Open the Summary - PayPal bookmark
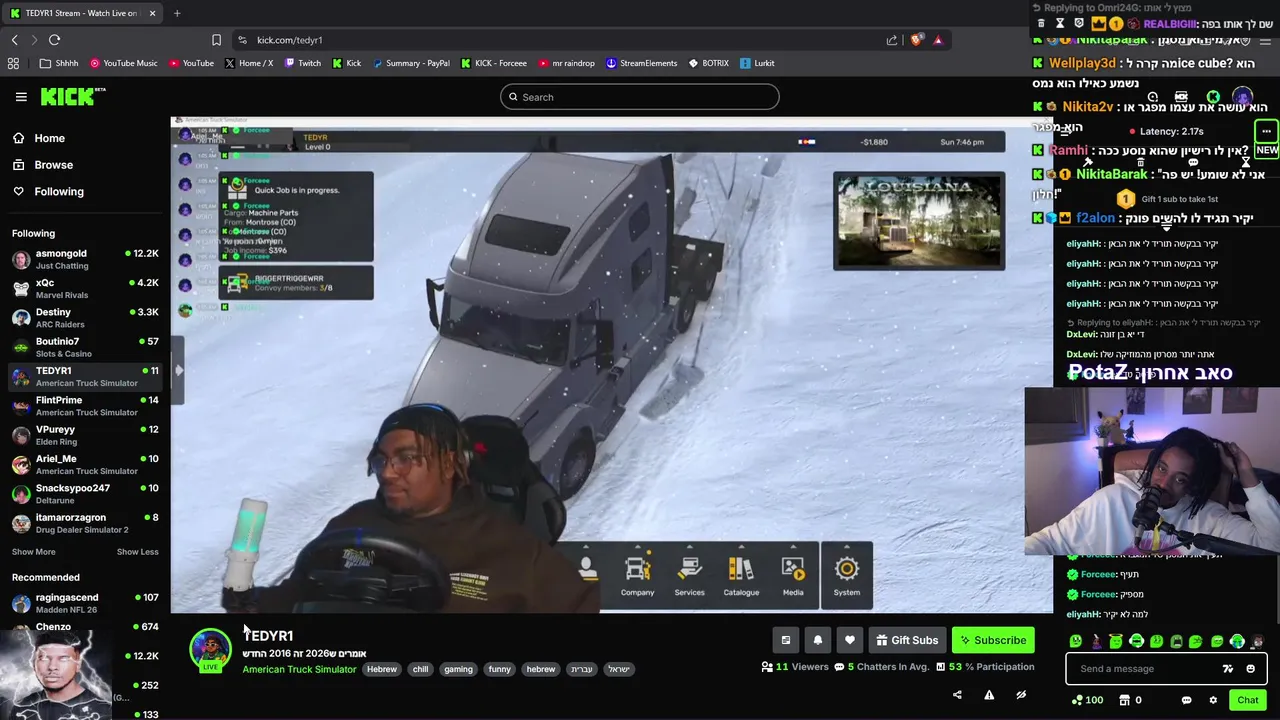Screen dimensions: 1280x720 coord(411,63)
